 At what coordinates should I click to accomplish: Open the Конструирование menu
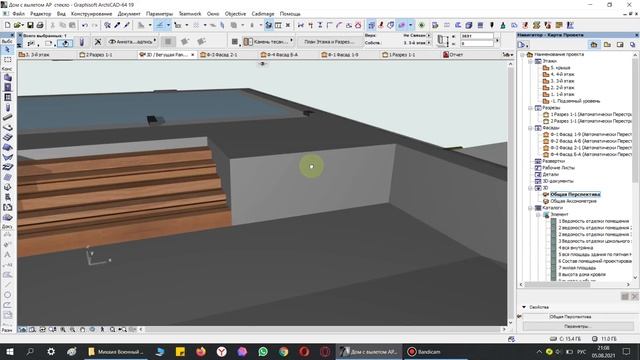(x=91, y=14)
